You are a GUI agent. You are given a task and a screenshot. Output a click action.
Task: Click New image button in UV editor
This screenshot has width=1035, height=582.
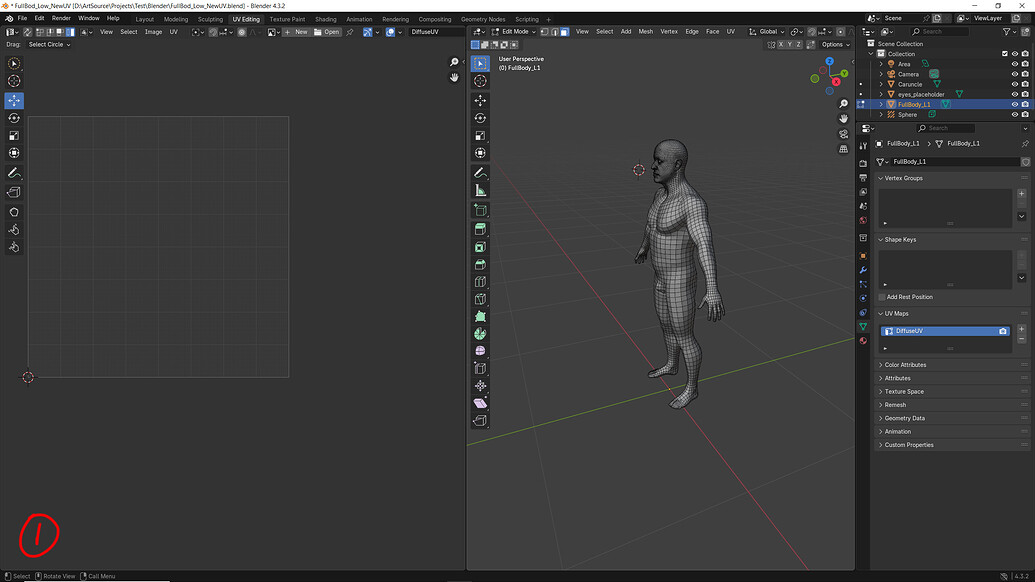pos(296,32)
